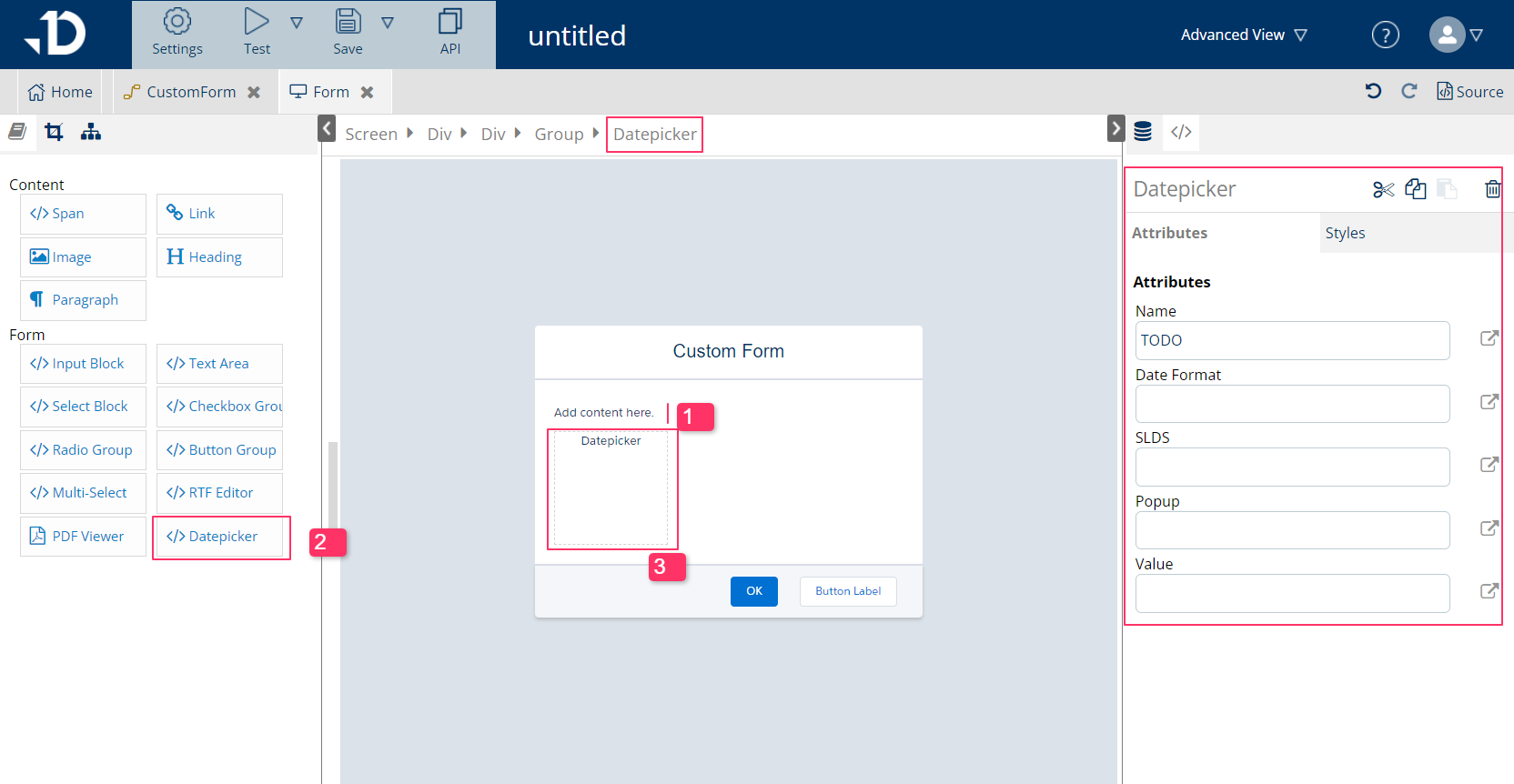The image size is (1514, 784).
Task: Switch to the Styles tab
Action: [1345, 233]
